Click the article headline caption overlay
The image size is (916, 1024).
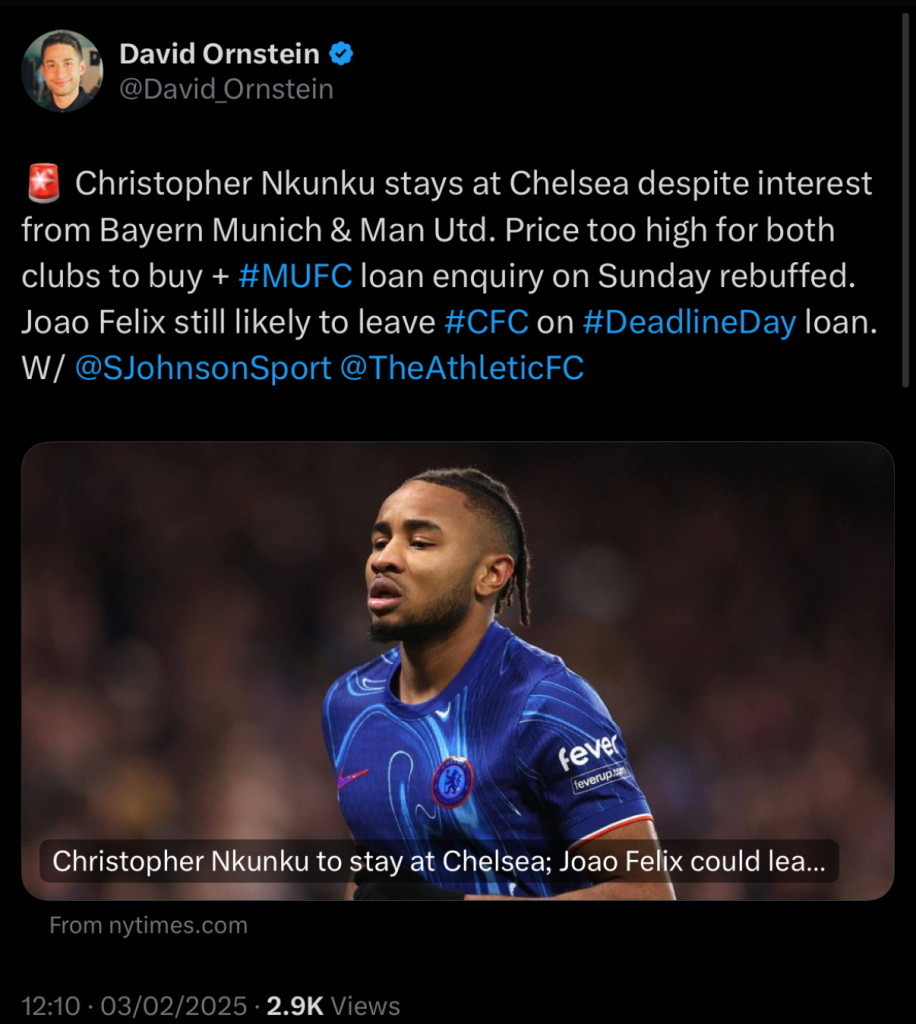[x=439, y=861]
